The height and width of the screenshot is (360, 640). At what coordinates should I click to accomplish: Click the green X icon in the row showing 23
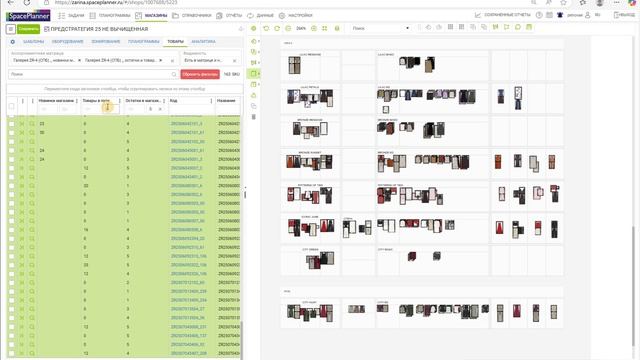(22, 124)
